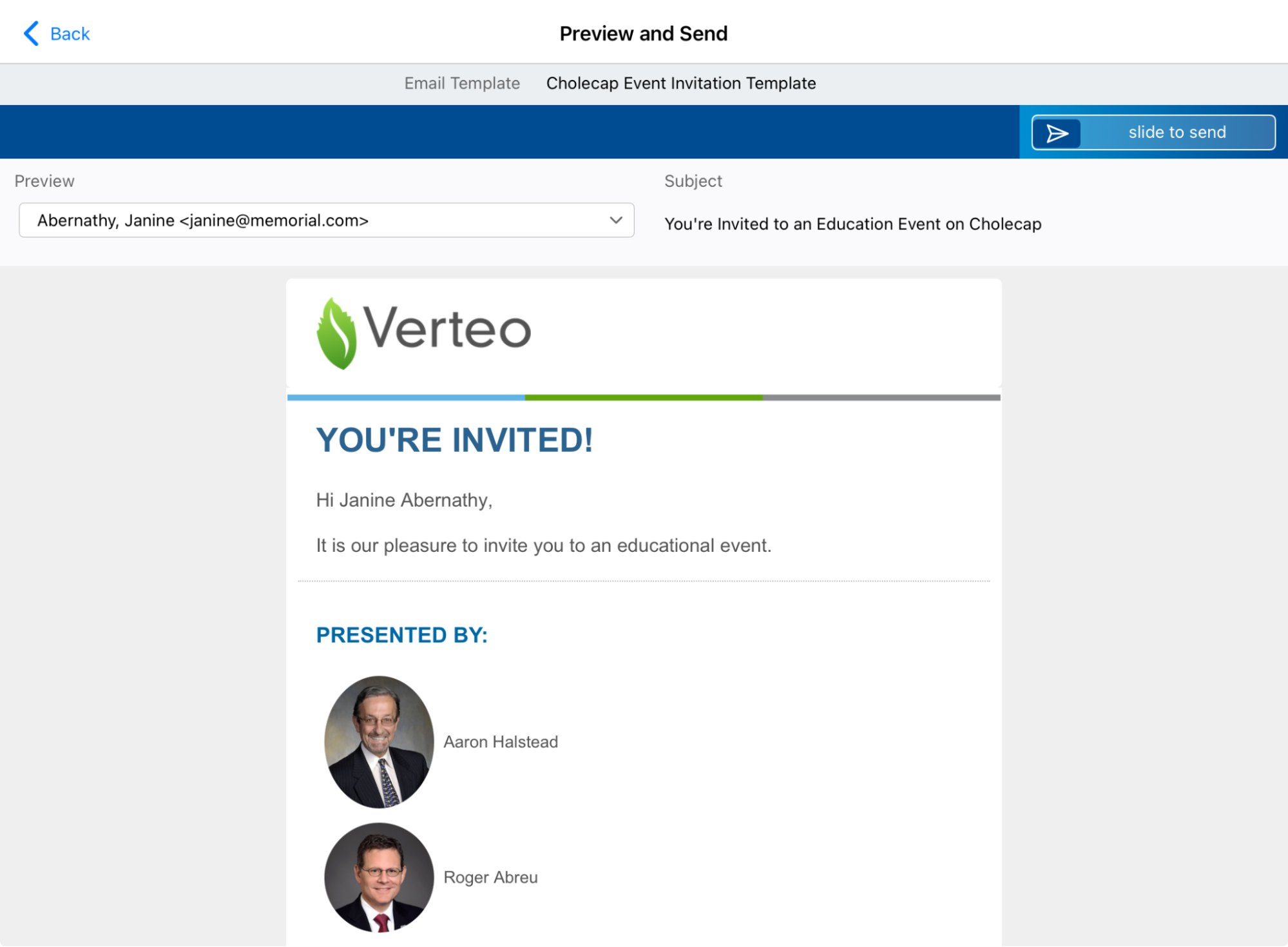Click the Verteo wordmark text
1288x947 pixels.
[447, 329]
